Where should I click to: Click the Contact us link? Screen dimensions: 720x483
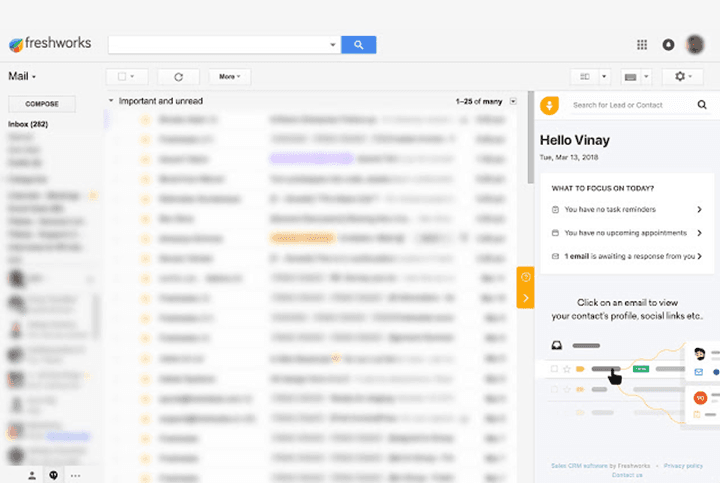click(x=627, y=475)
